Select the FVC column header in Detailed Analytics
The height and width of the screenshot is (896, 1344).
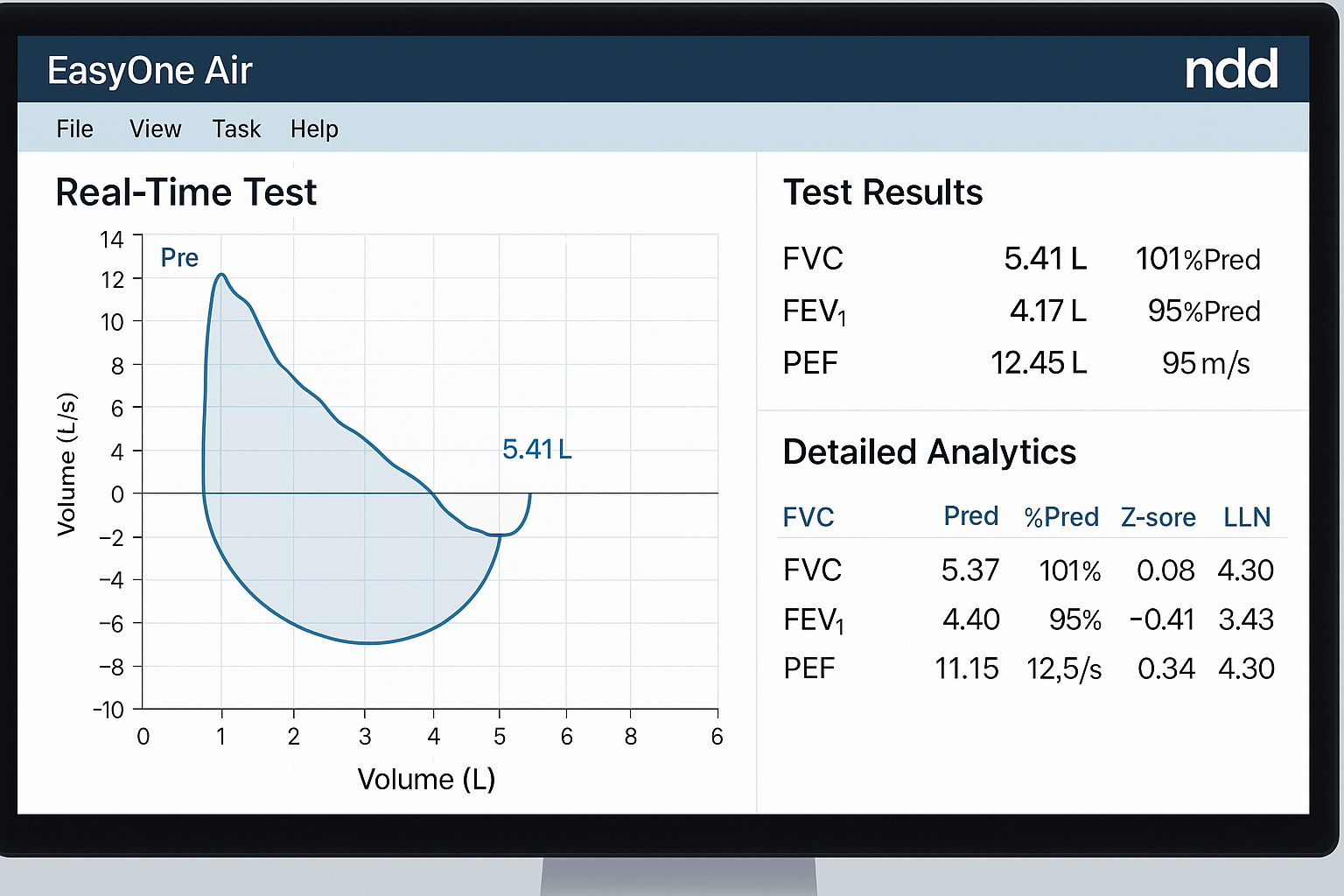808,516
